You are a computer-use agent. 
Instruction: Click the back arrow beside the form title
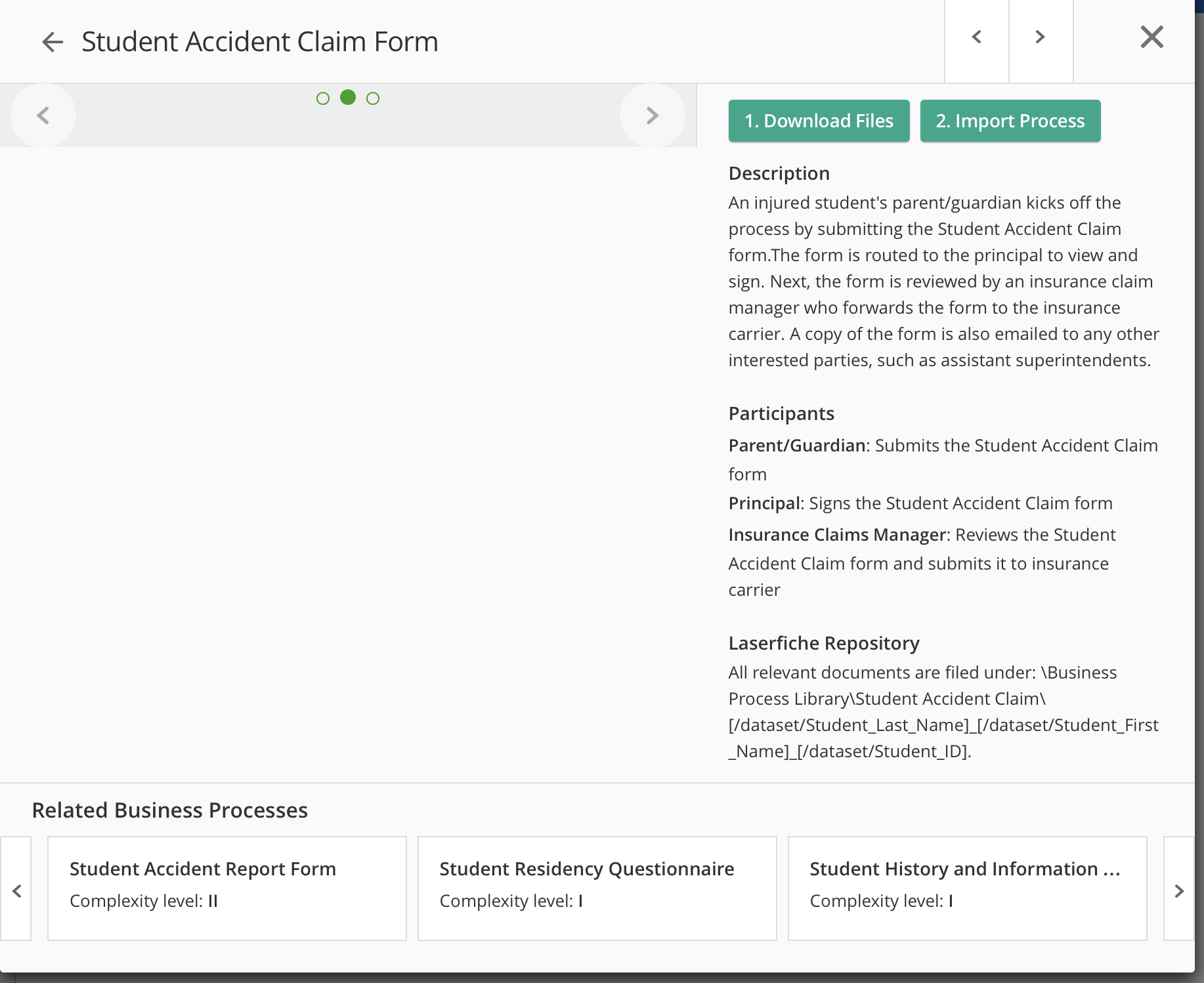53,42
